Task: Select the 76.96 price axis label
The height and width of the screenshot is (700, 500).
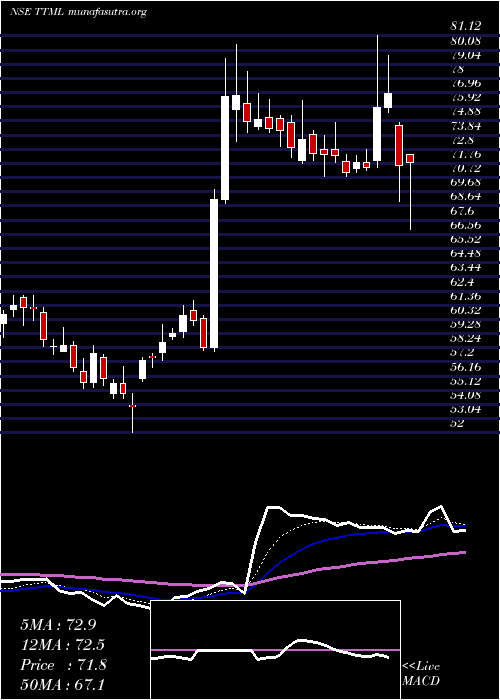Action: (x=465, y=83)
